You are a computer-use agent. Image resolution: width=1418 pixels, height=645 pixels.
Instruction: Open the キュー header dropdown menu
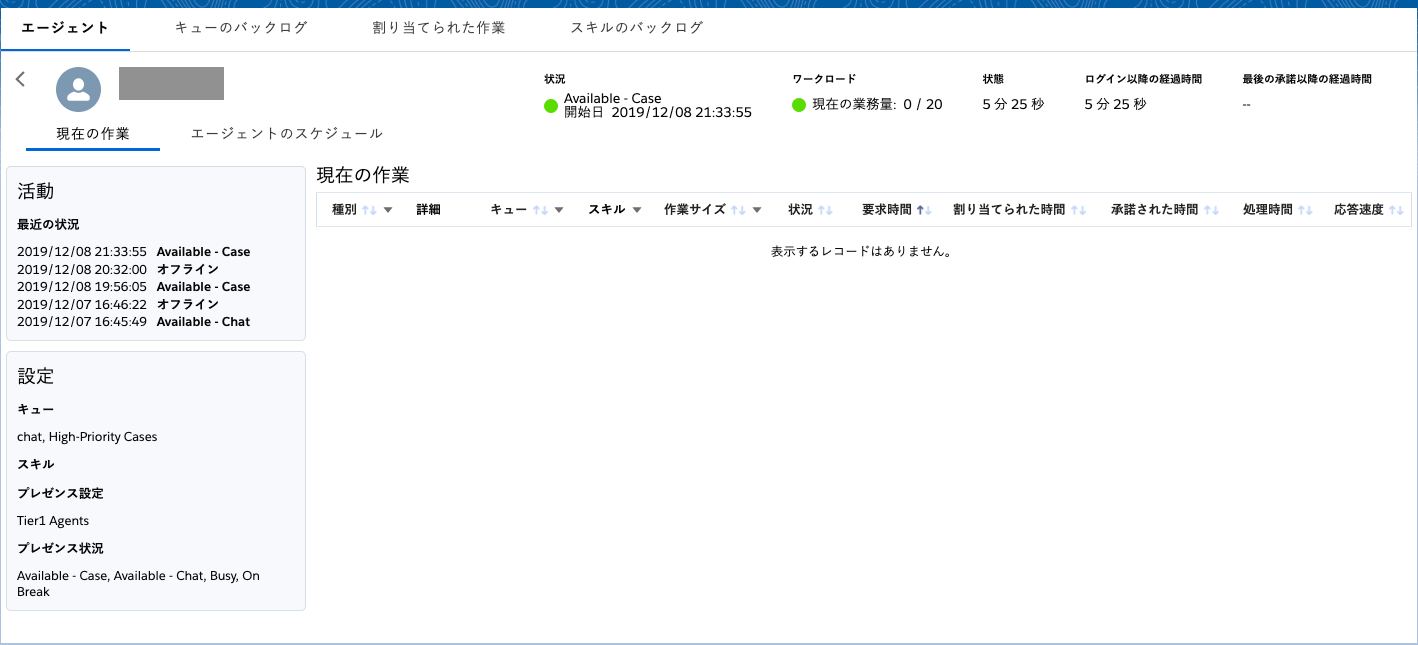pos(558,209)
